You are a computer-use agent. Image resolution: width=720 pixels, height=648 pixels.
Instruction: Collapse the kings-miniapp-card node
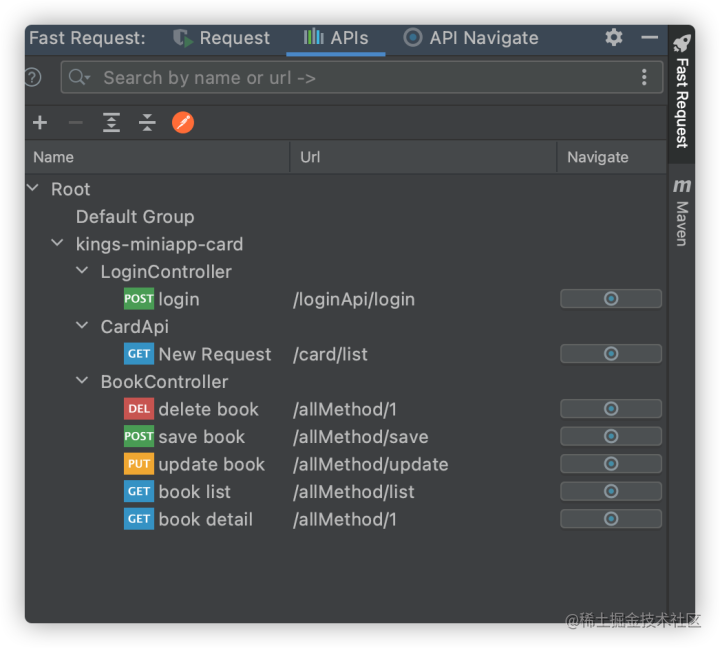pyautogui.click(x=57, y=243)
